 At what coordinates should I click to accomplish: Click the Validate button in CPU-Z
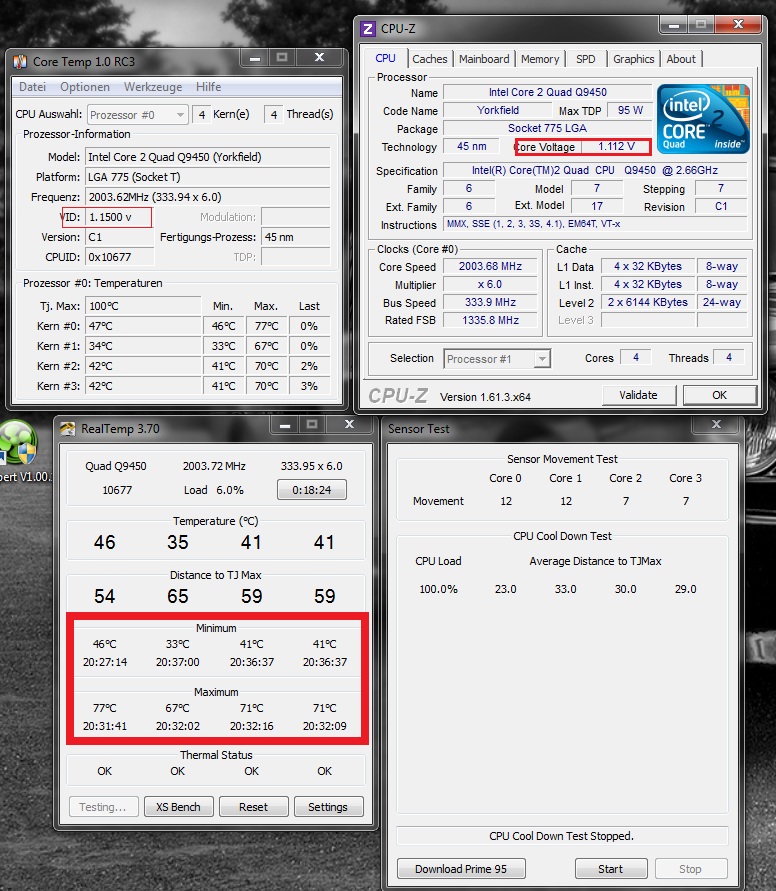[x=639, y=395]
